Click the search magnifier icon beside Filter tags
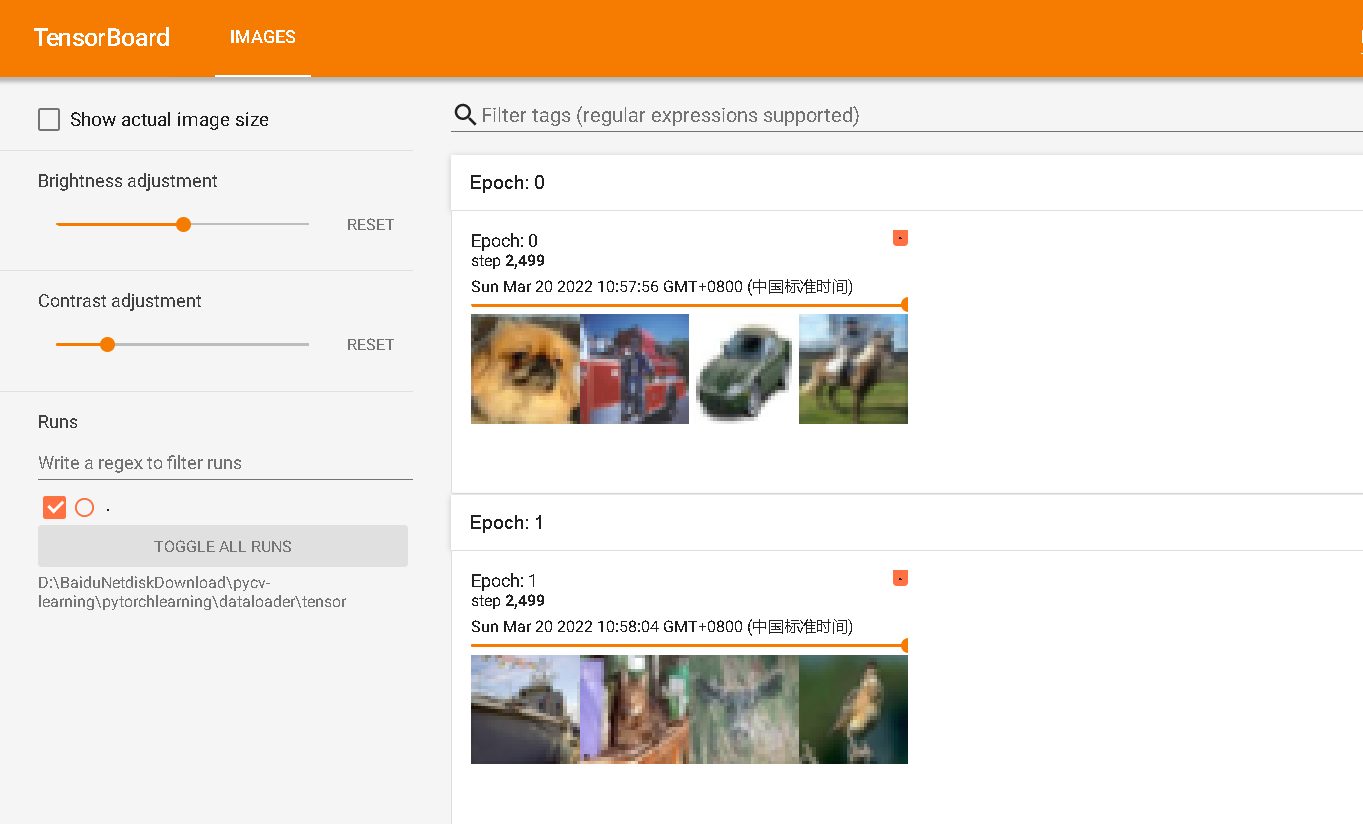This screenshot has width=1363, height=824. (465, 115)
